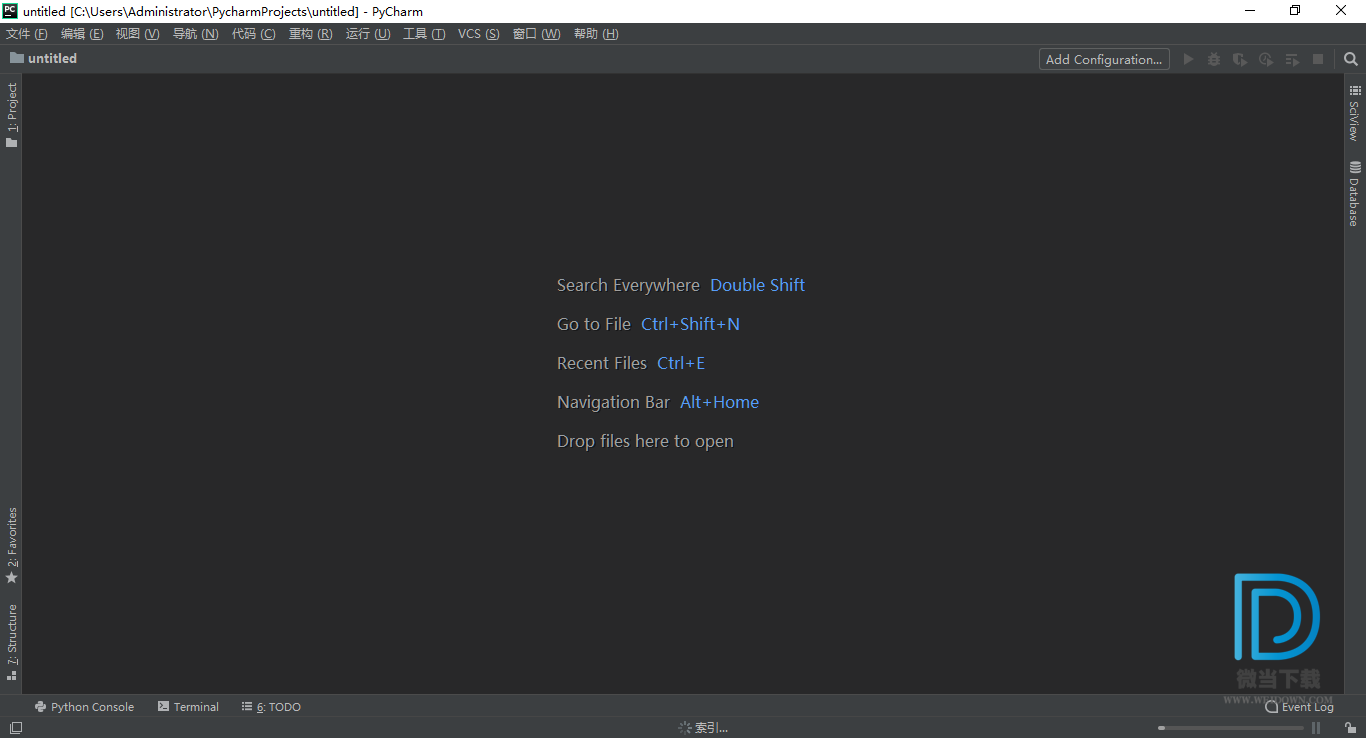
Task: Toggle tool window buttons in status bar corner
Action: (16, 728)
